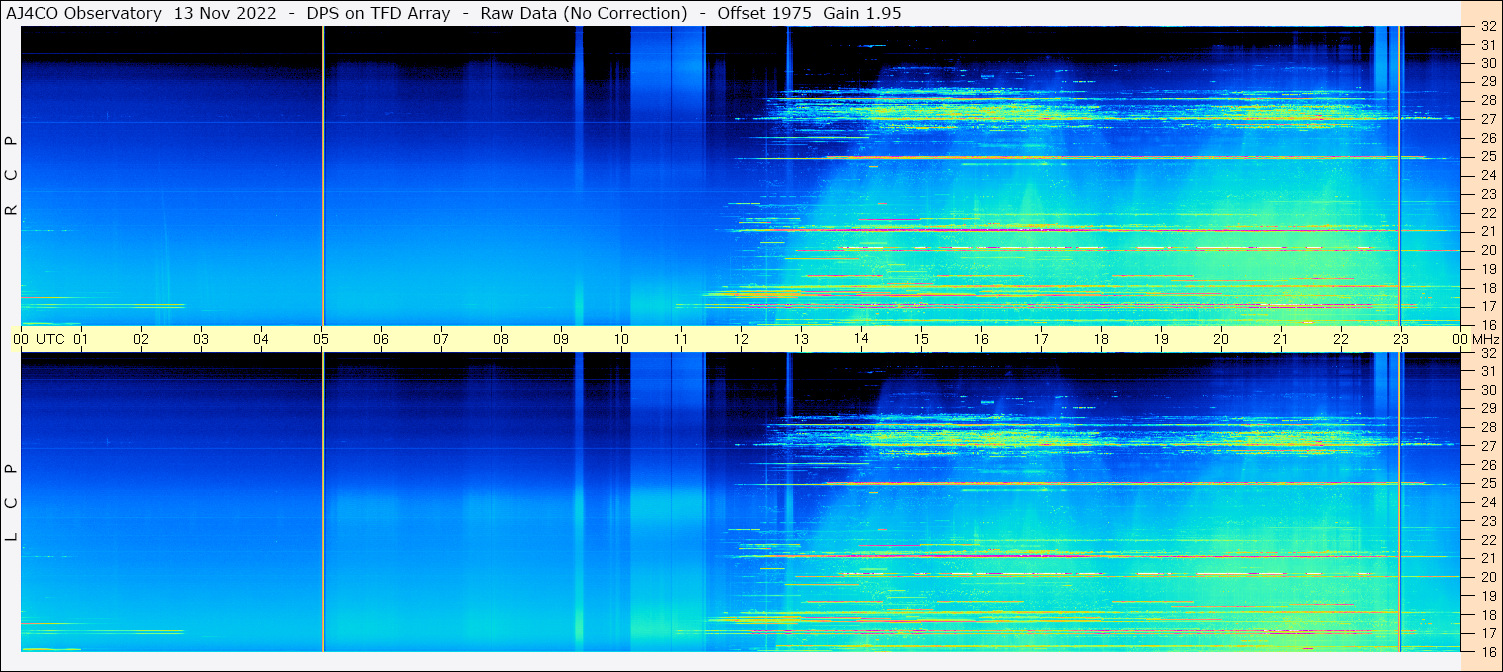Click the vertical LCP label on the left
The width and height of the screenshot is (1503, 672).
pyautogui.click(x=12, y=502)
